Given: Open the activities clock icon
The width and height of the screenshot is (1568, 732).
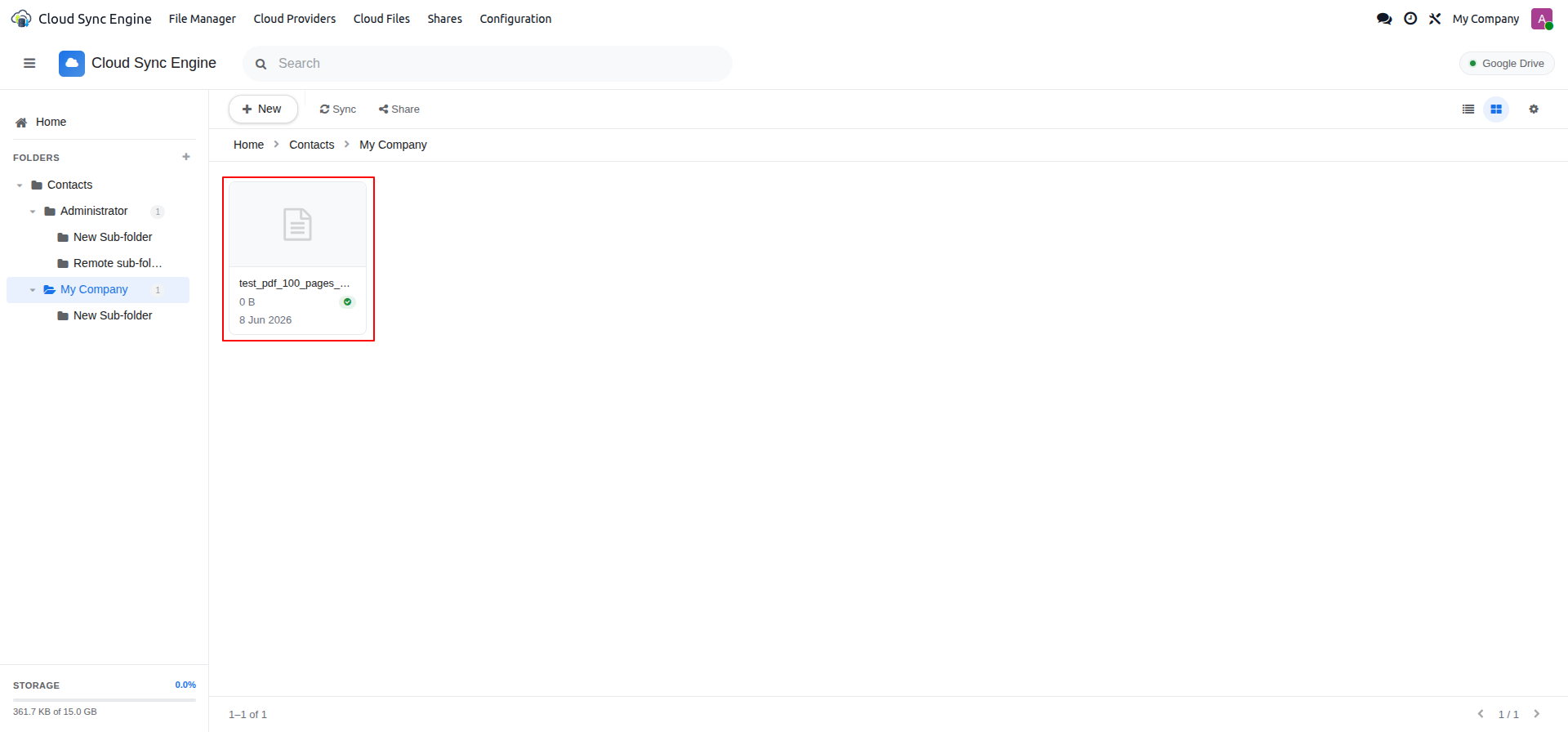Looking at the screenshot, I should click(1410, 19).
